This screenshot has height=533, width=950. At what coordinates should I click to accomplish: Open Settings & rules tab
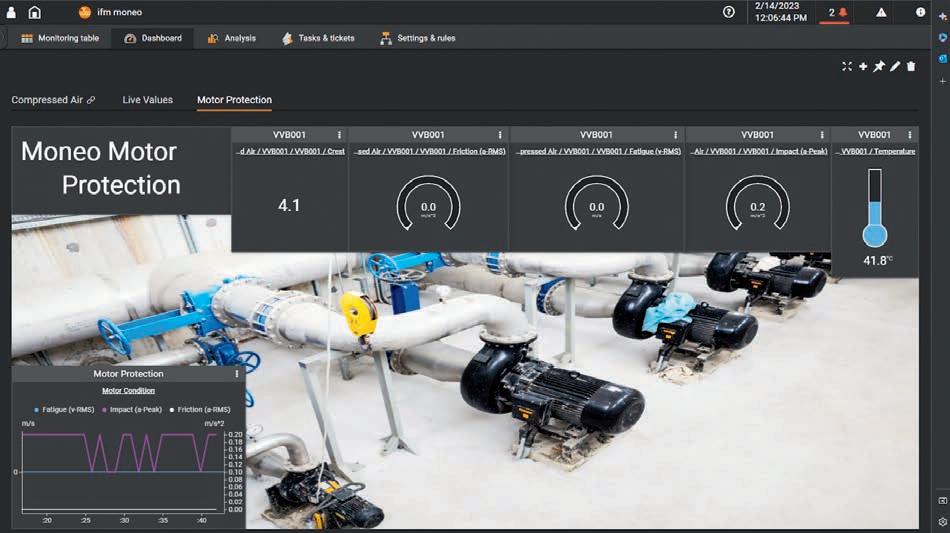pyautogui.click(x=418, y=38)
